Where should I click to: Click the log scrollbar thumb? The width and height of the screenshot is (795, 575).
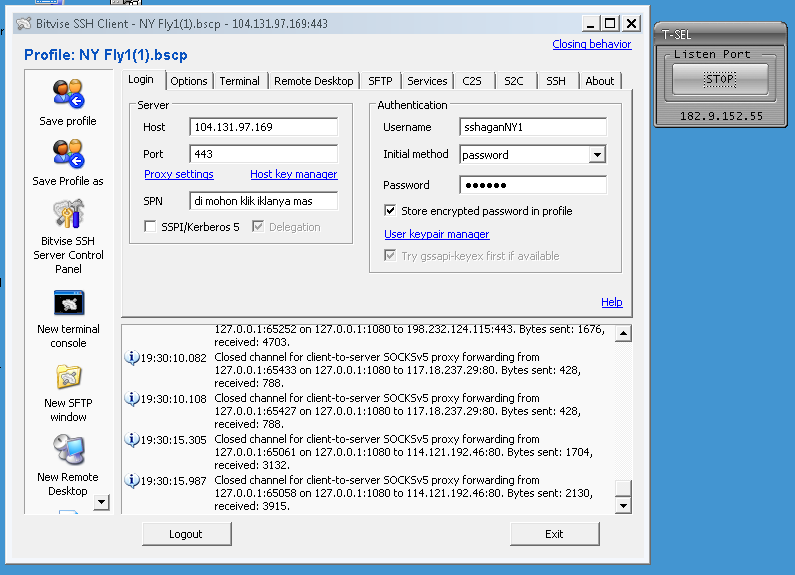click(623, 488)
